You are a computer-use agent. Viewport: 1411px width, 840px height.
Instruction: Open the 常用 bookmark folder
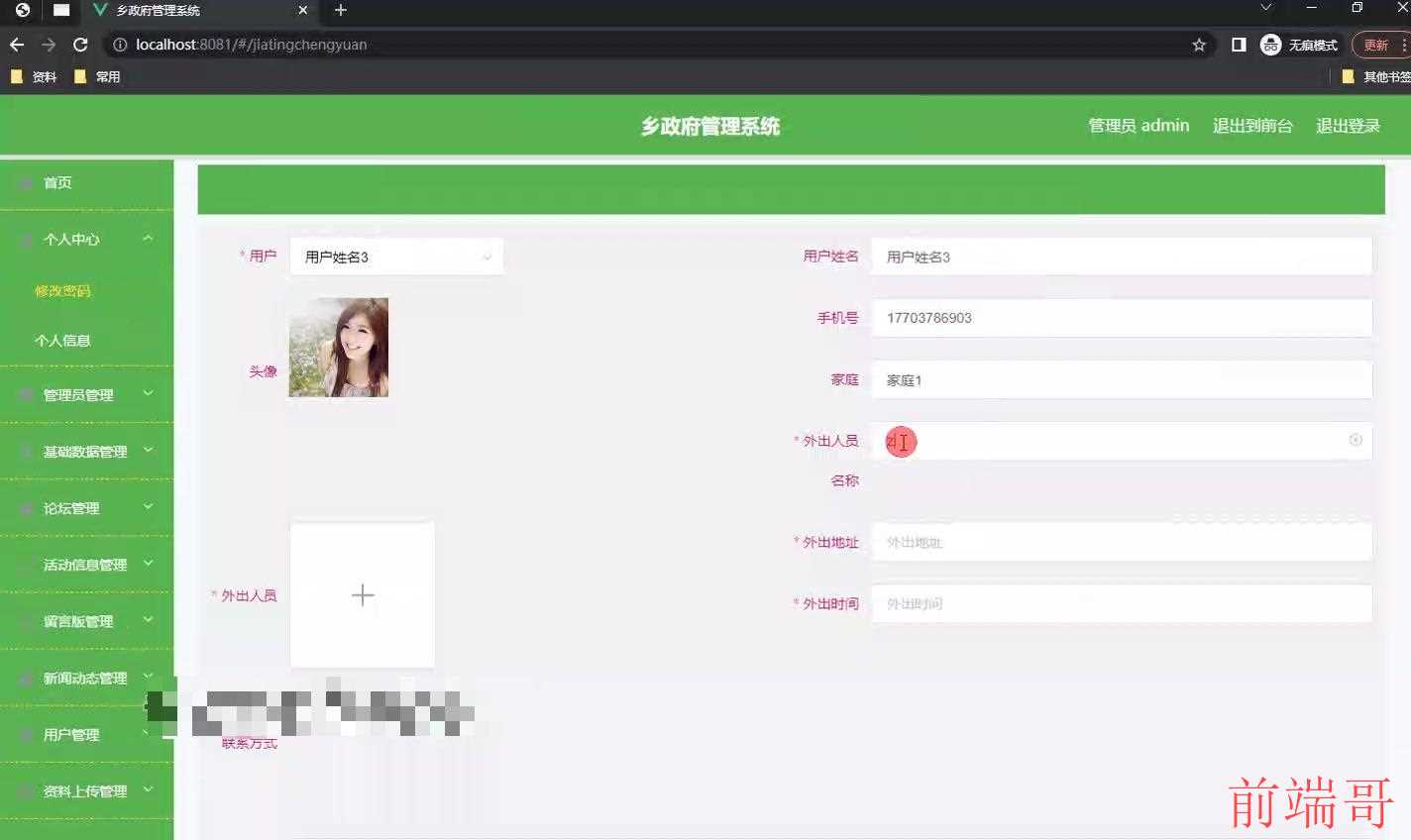pyautogui.click(x=97, y=76)
